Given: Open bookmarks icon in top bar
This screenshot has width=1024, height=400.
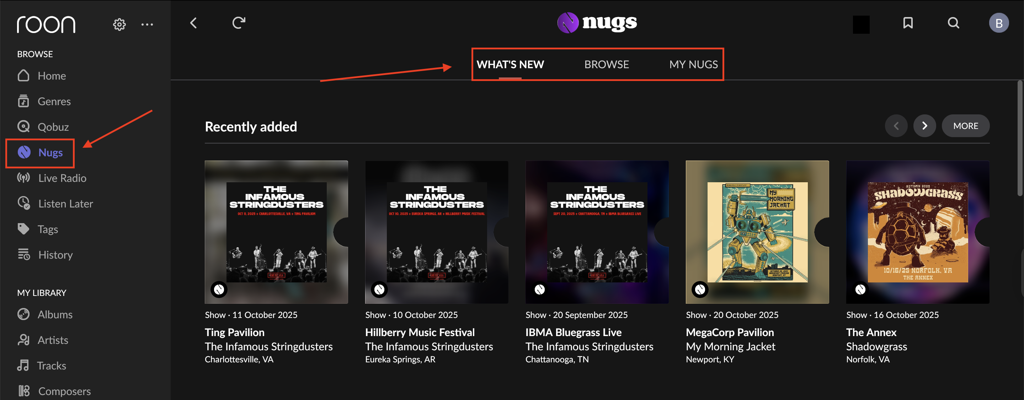Looking at the screenshot, I should click(x=908, y=23).
